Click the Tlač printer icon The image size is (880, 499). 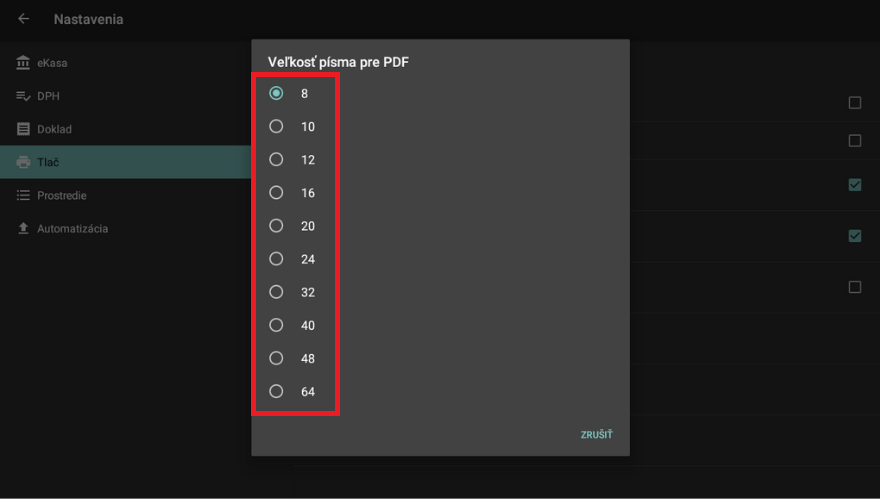click(x=23, y=162)
